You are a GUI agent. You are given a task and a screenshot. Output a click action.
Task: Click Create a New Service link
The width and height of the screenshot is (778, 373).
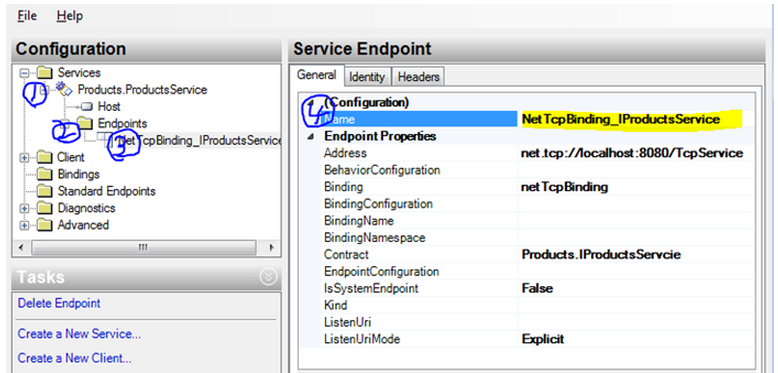coord(79,334)
